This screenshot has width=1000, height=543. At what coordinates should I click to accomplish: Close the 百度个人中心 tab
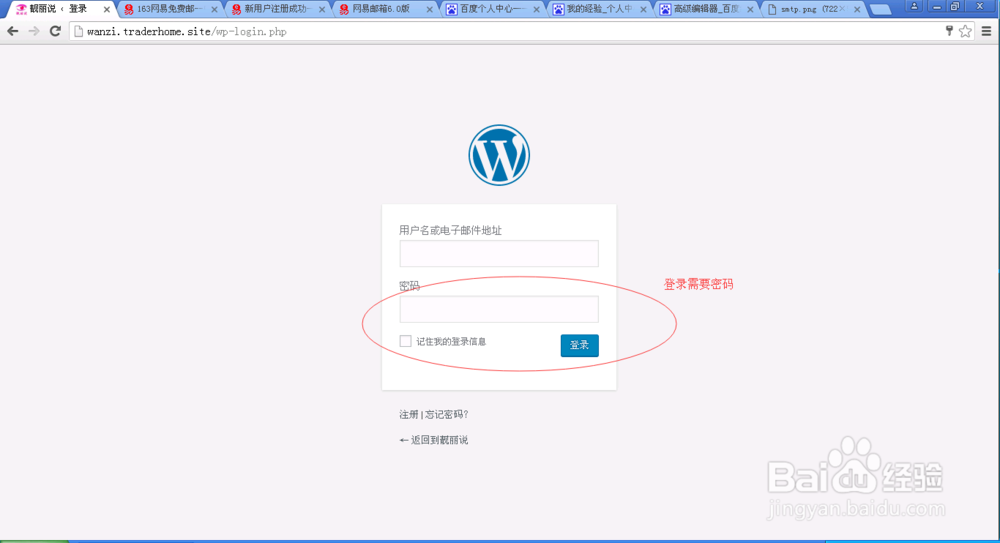click(x=536, y=10)
